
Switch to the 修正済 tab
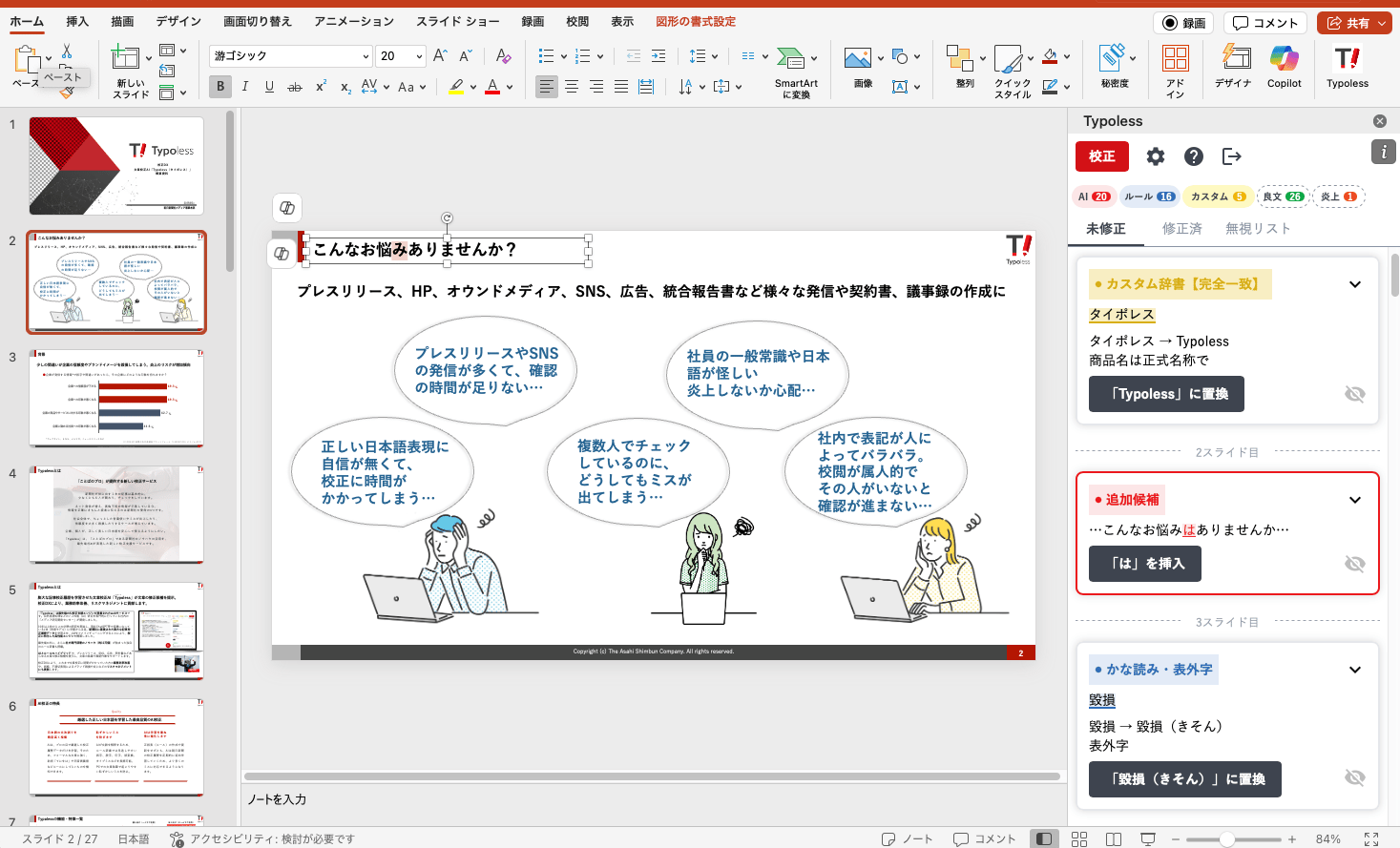(x=1181, y=229)
